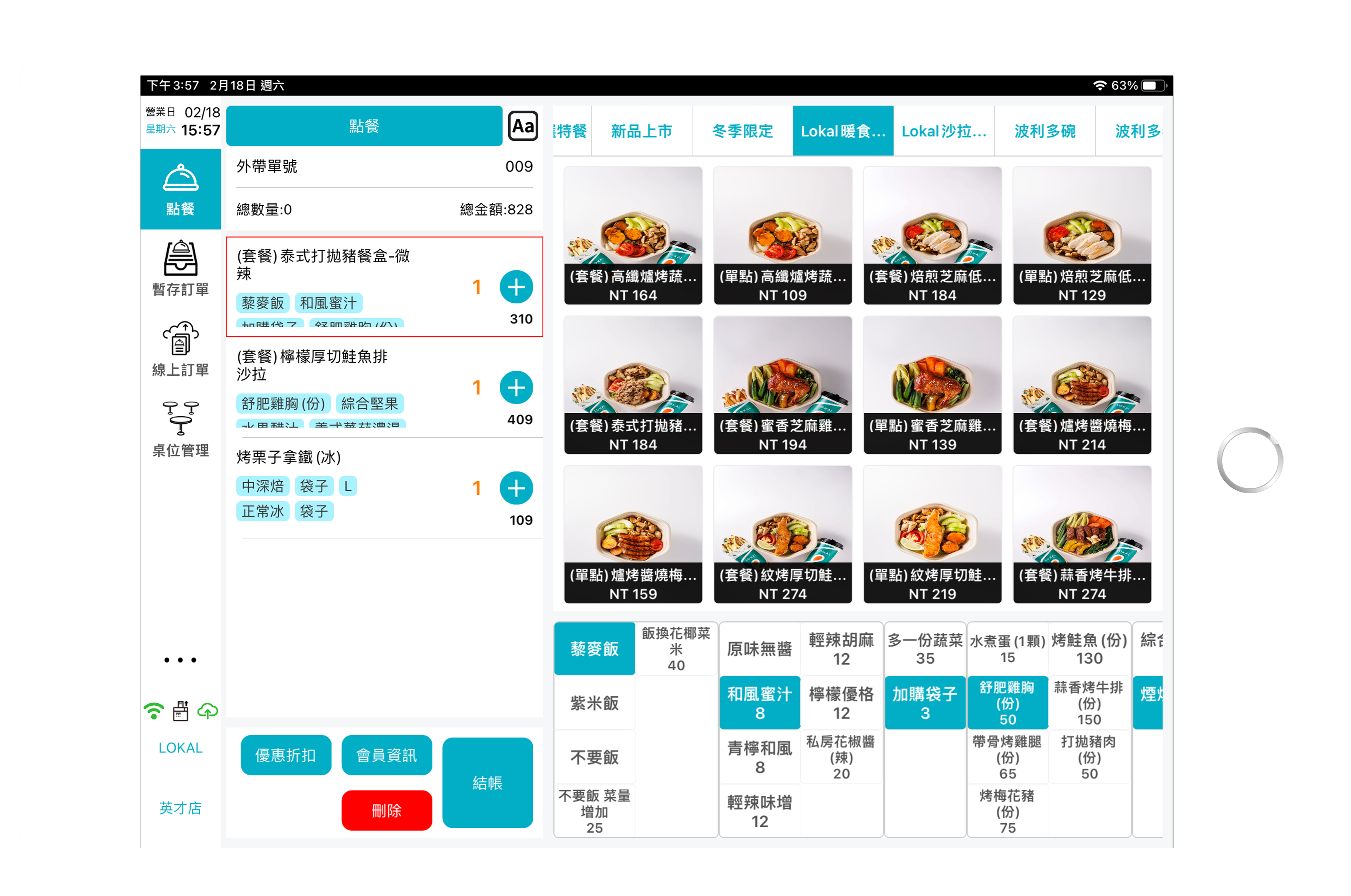Image resolution: width=1351 pixels, height=896 pixels.
Task: Choose 輕辣胡麻 12 sauce
Action: 841,649
